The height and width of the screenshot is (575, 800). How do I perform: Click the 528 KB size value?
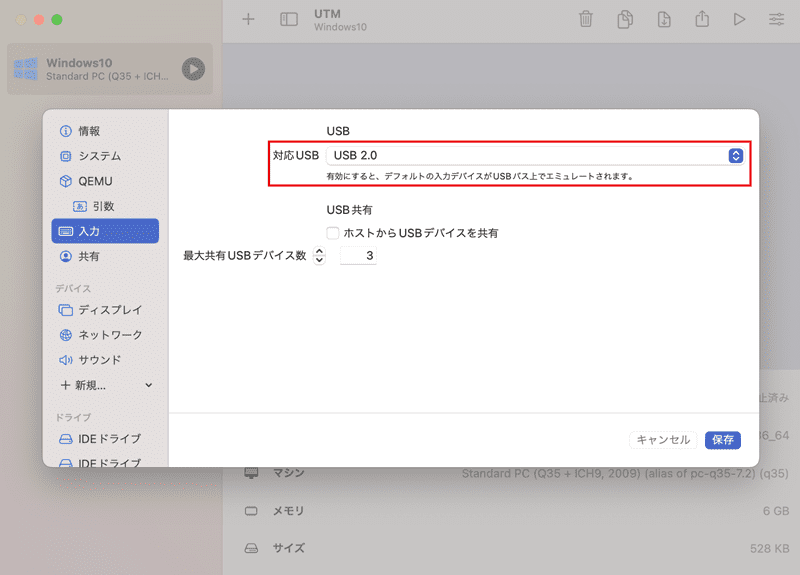click(x=769, y=548)
